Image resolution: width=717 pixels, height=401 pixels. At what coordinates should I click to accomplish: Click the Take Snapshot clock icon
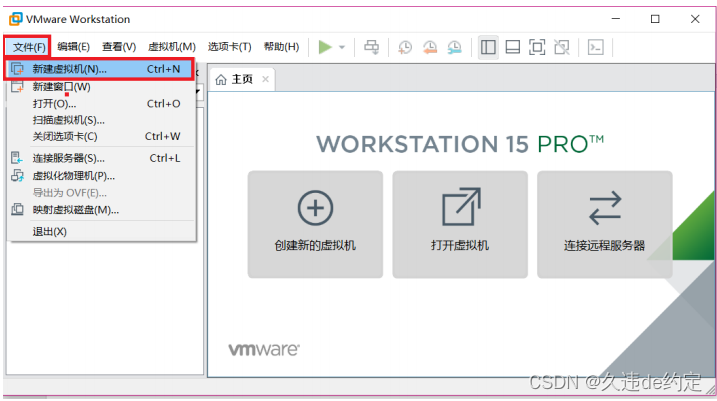click(x=405, y=47)
